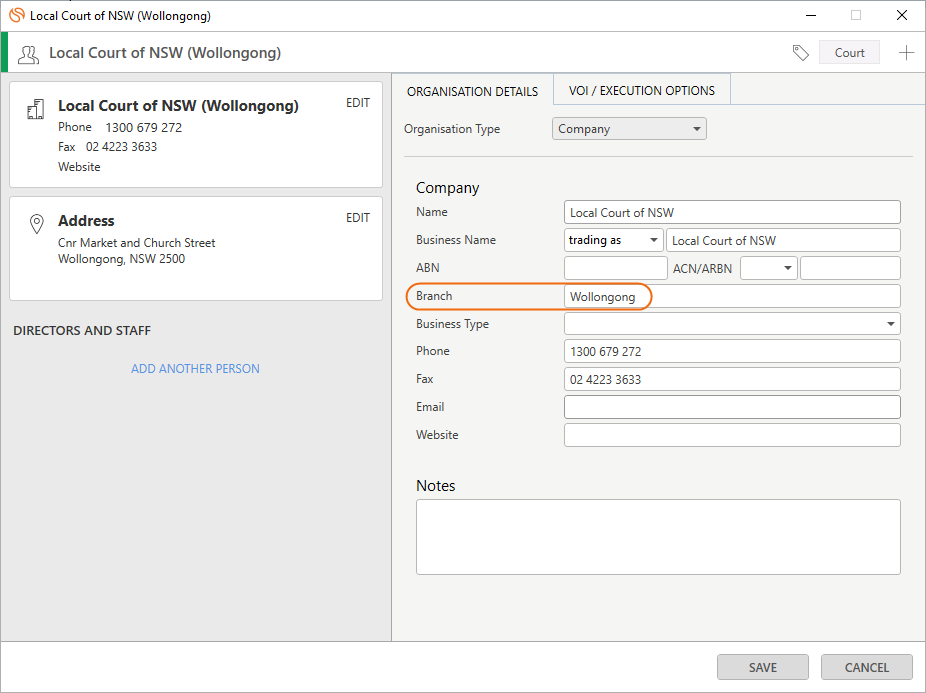Screen dimensions: 926x693
Task: Click the ACN/ARBN number field
Action: click(x=850, y=268)
